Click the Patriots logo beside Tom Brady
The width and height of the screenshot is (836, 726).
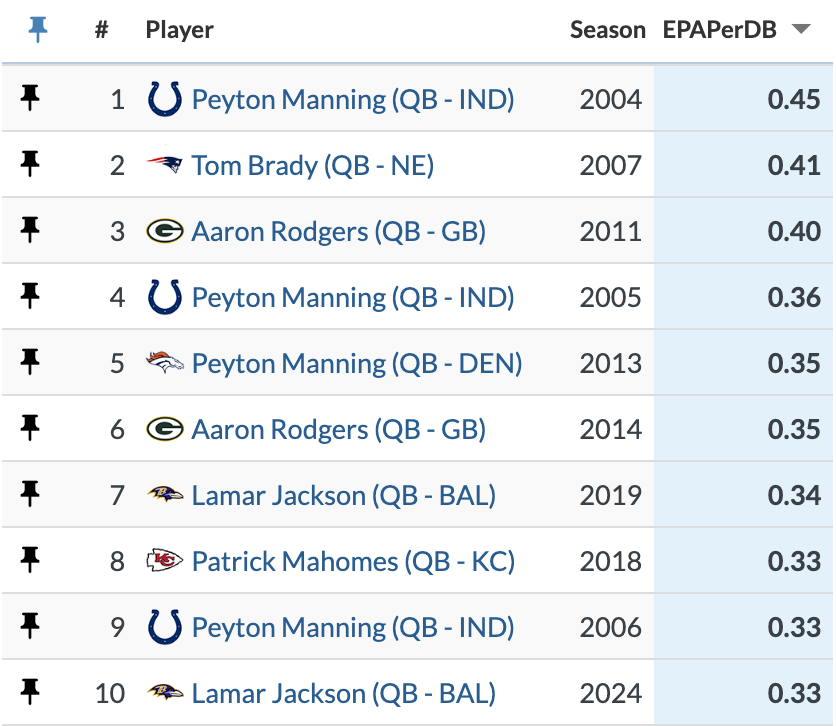pos(164,165)
